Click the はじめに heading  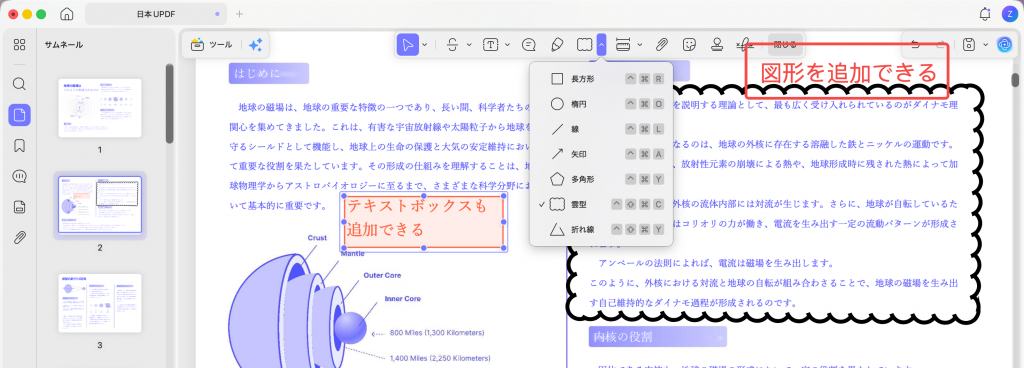pos(268,74)
